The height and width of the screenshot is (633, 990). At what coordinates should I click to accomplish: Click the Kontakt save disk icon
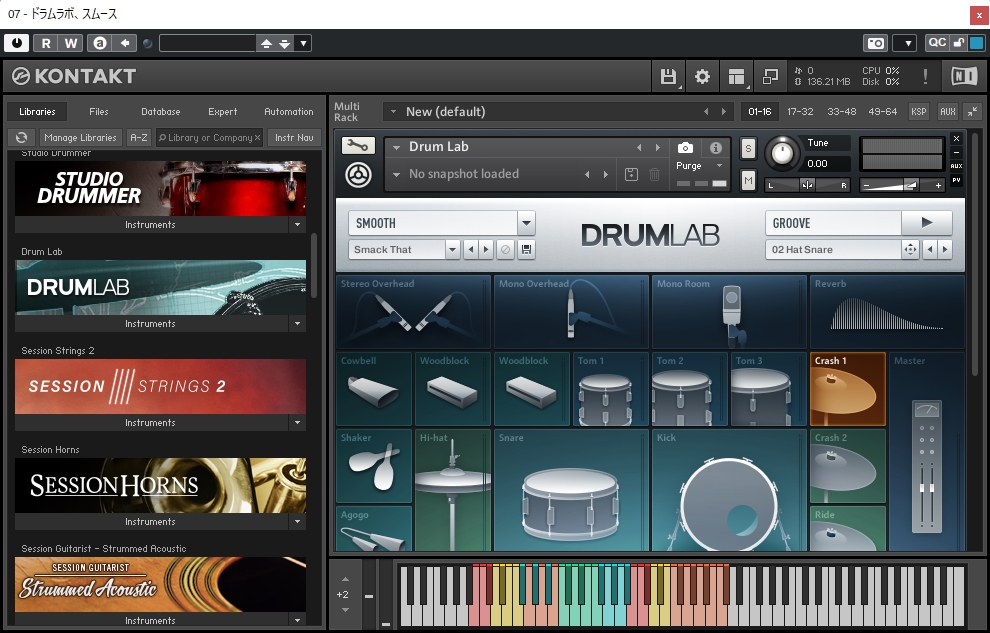pyautogui.click(x=668, y=77)
